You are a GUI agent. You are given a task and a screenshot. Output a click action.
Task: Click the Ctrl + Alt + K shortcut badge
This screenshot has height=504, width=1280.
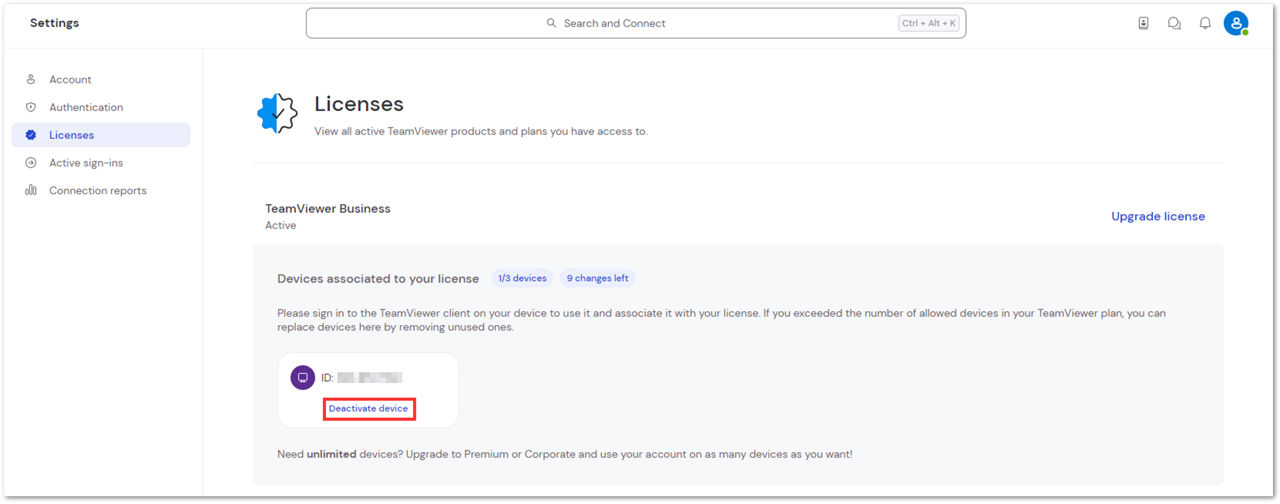[x=928, y=23]
